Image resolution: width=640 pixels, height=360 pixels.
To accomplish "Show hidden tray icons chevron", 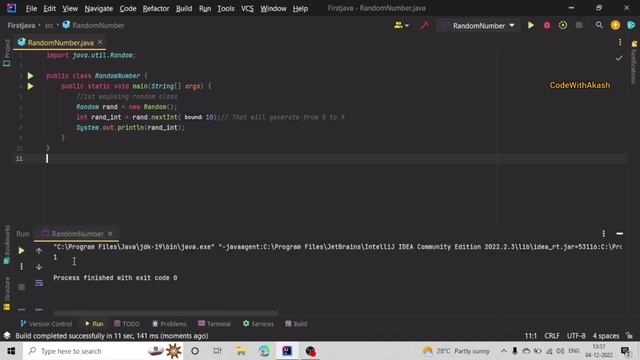I will coord(504,351).
